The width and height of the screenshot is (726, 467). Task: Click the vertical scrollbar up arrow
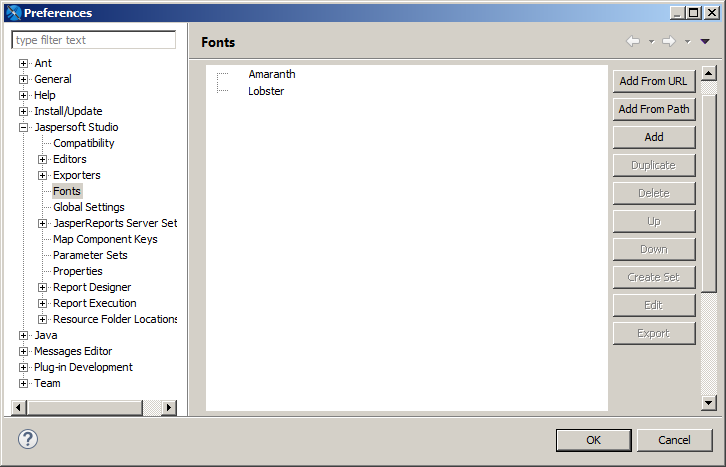click(x=708, y=73)
